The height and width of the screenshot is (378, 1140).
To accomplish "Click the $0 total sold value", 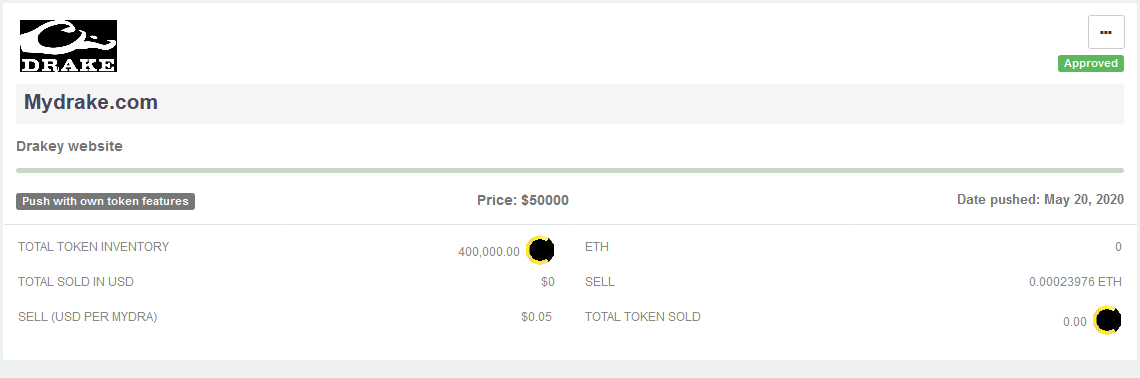I will tap(547, 281).
